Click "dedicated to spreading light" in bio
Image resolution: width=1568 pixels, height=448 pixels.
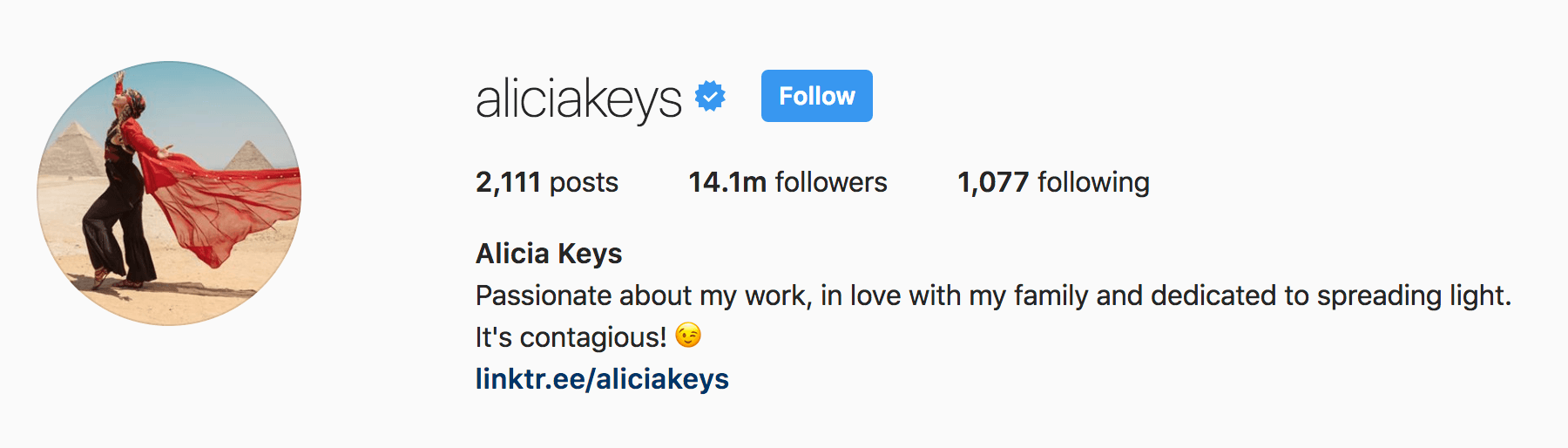(x=1330, y=296)
